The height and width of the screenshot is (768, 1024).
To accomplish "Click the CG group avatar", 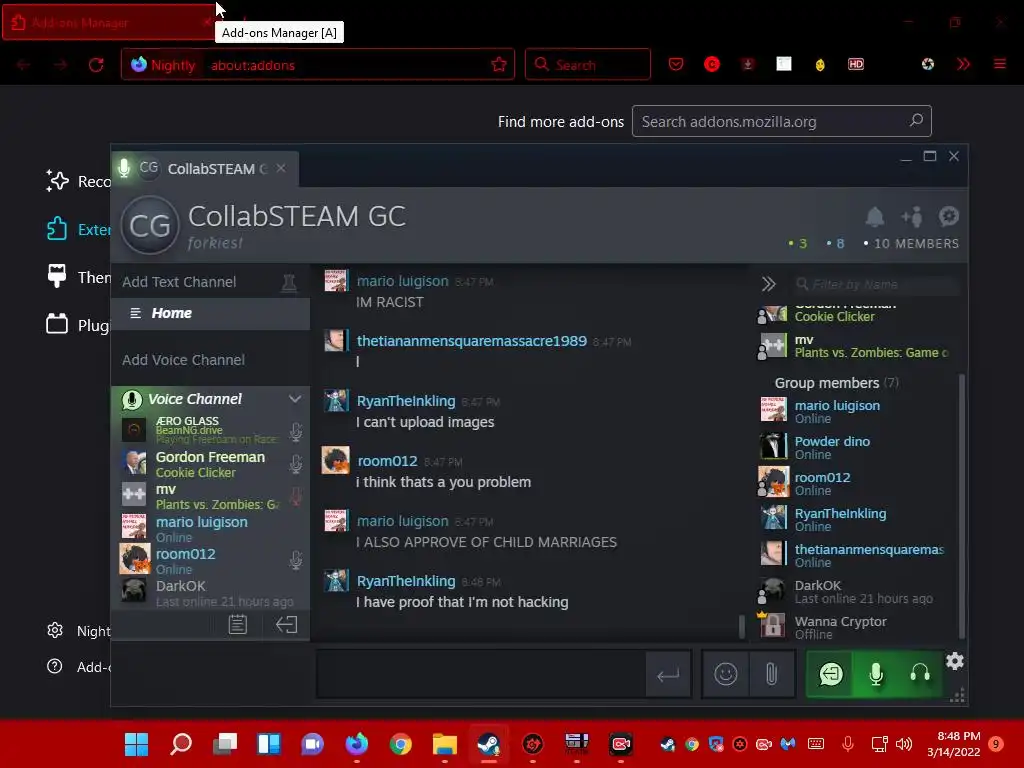I will 150,225.
